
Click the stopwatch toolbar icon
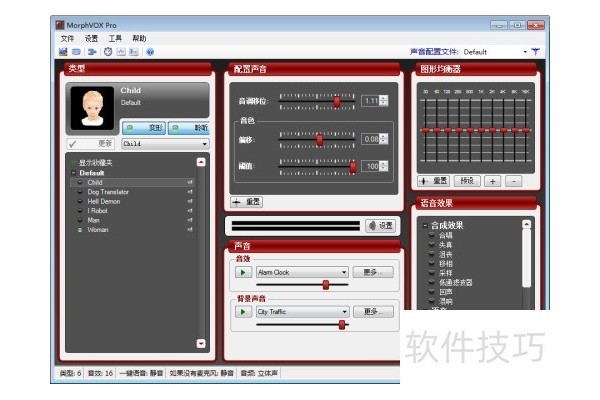click(108, 52)
